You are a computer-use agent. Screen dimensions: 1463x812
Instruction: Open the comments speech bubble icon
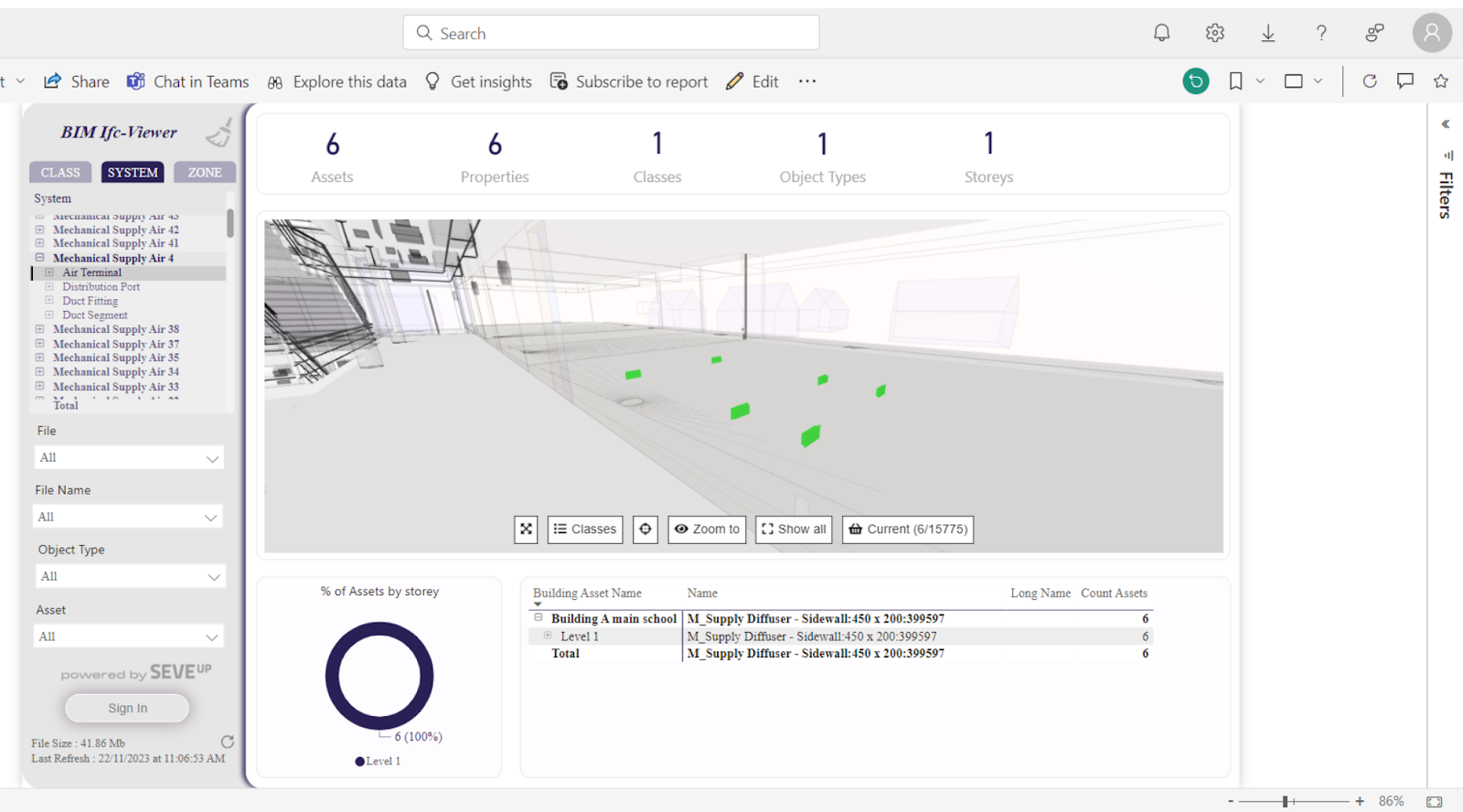[1404, 81]
